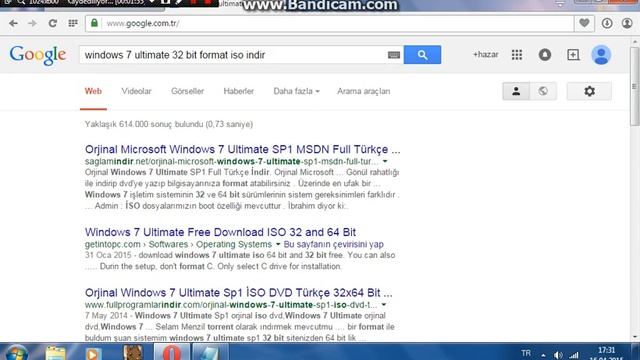Expand getintopc.com result URL dropdown arrow
This screenshot has width=640, height=360.
[278, 244]
